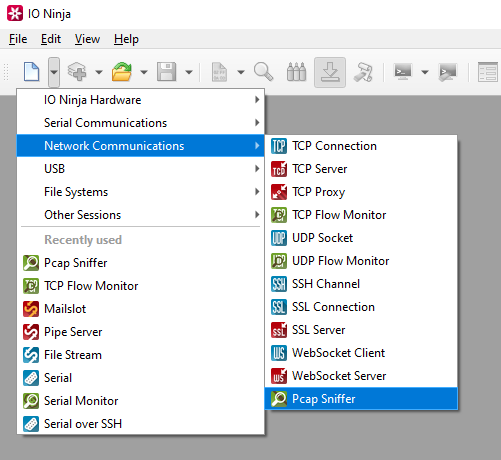501x460 pixels.
Task: Choose SSL Connection session
Action: coord(361,307)
